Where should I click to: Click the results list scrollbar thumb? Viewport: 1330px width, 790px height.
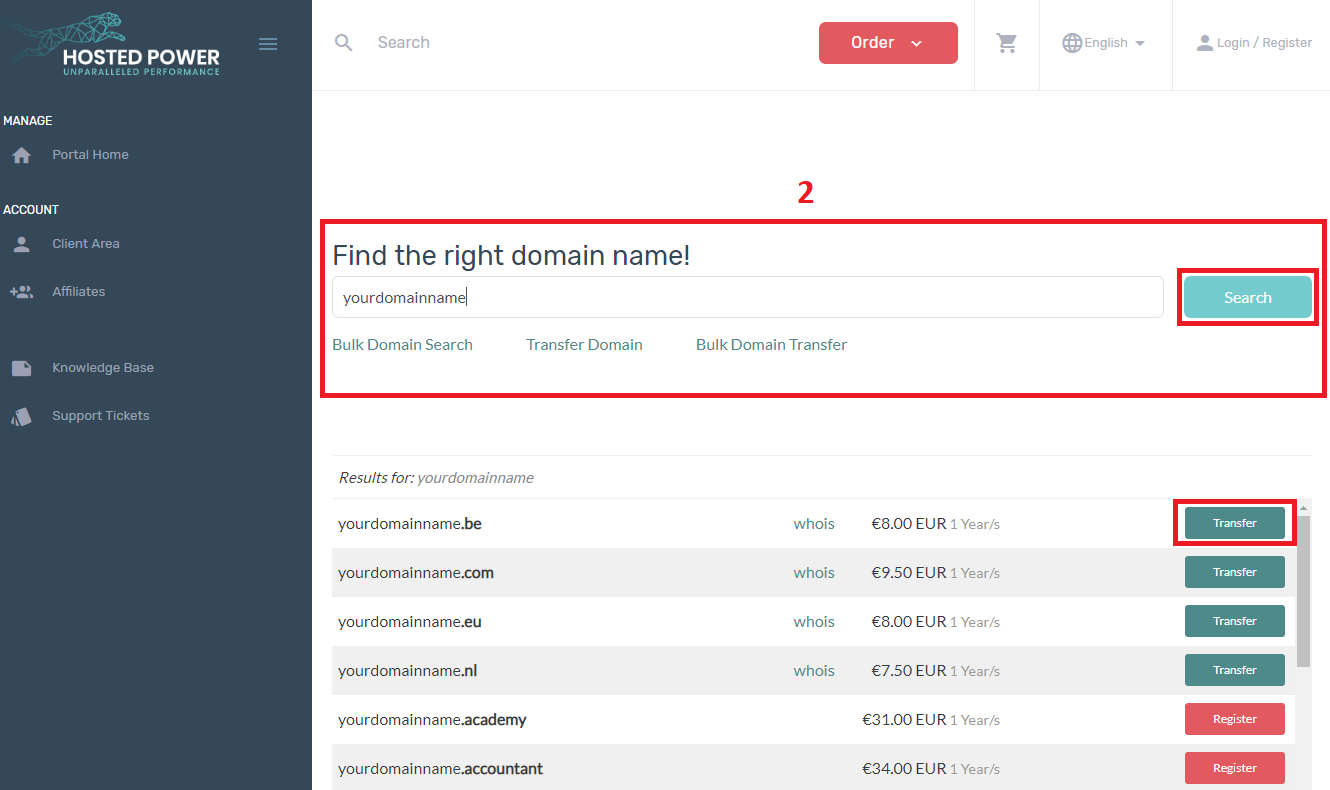click(x=1303, y=590)
